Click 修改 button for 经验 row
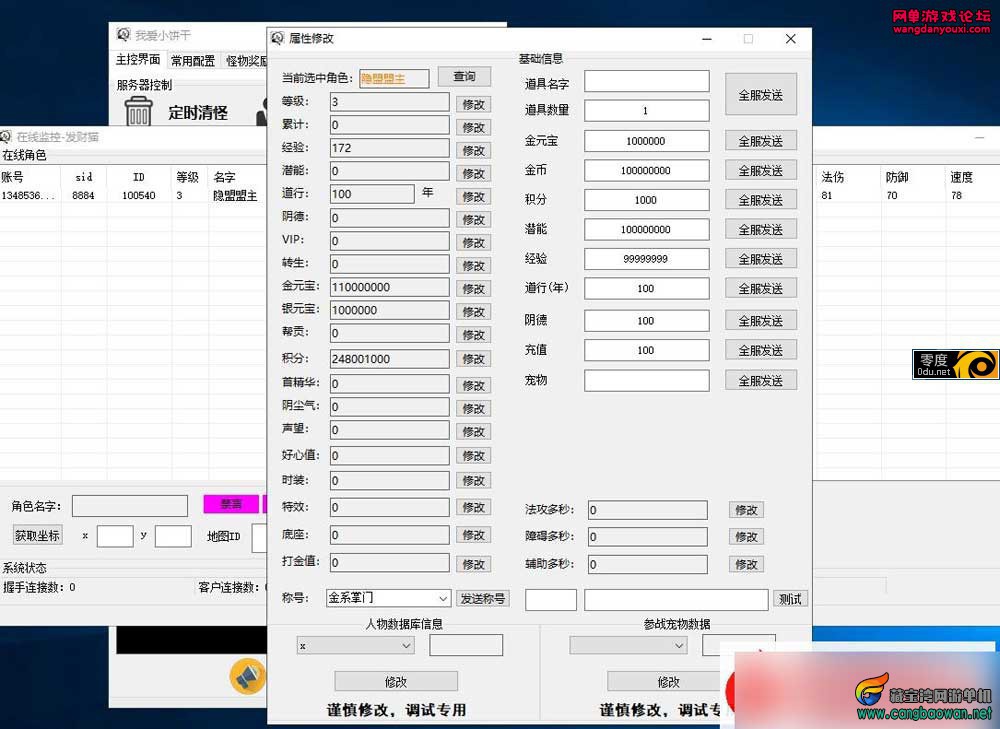This screenshot has height=729, width=1000. point(473,150)
